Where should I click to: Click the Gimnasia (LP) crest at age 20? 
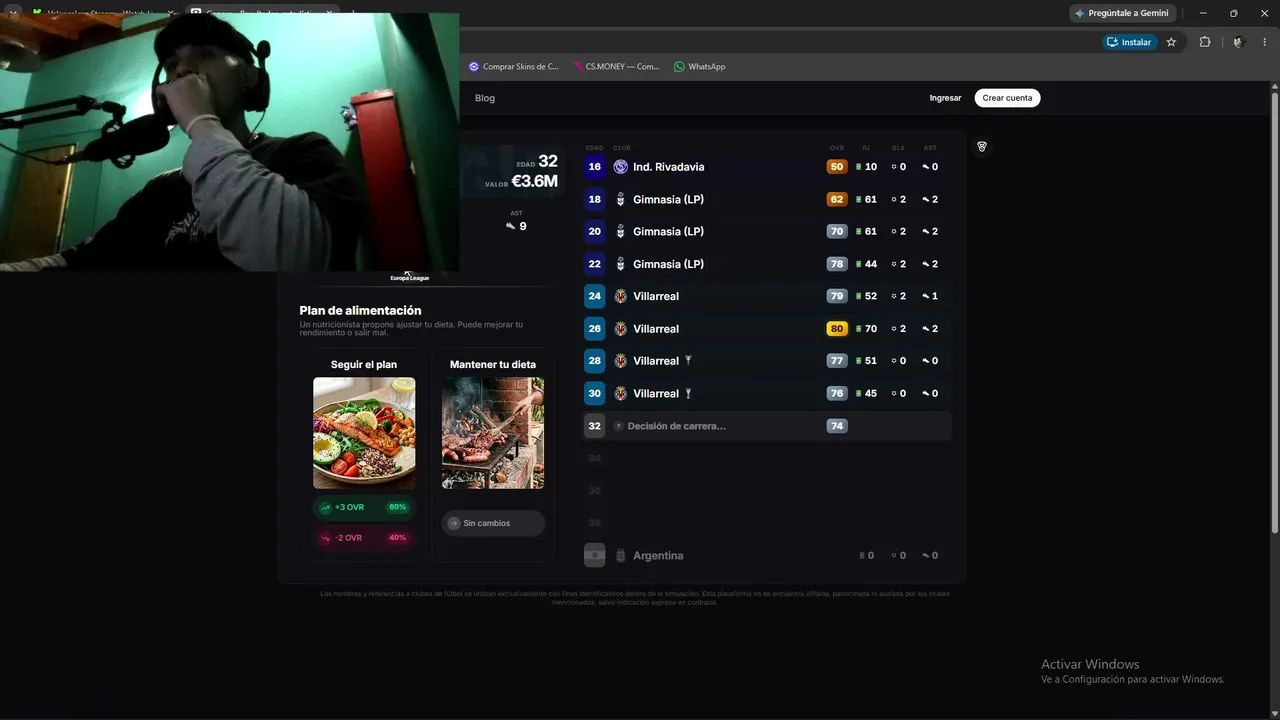pyautogui.click(x=621, y=231)
